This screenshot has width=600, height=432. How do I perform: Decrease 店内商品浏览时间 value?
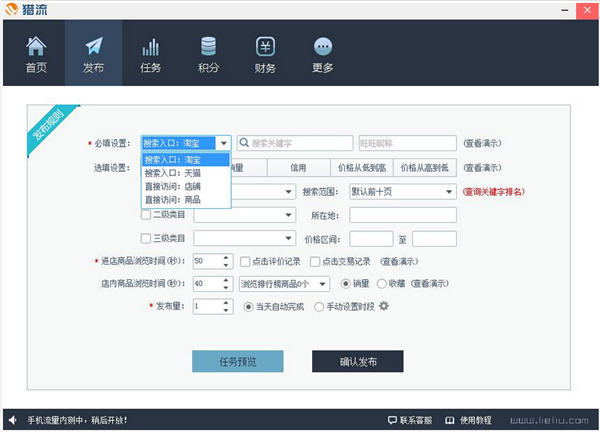(x=226, y=287)
